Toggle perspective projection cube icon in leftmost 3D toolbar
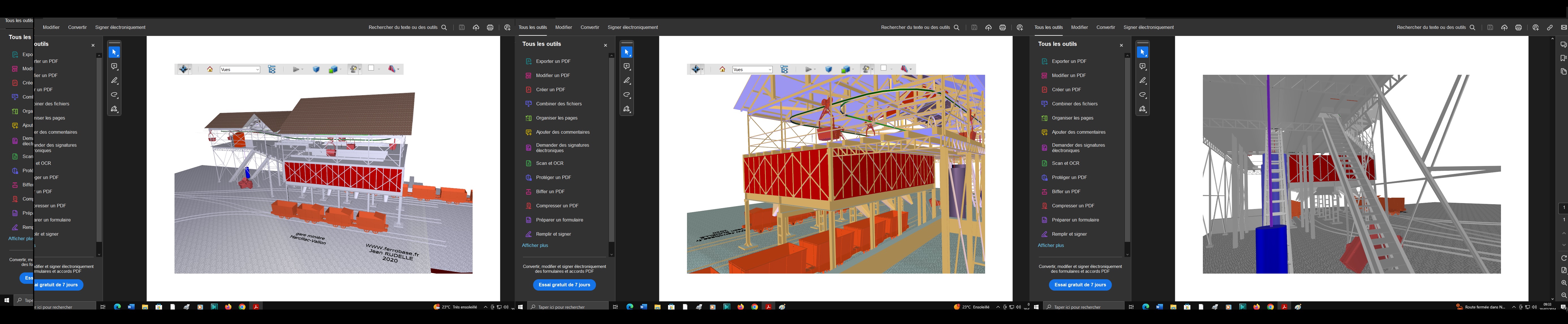1568x324 pixels. [316, 69]
